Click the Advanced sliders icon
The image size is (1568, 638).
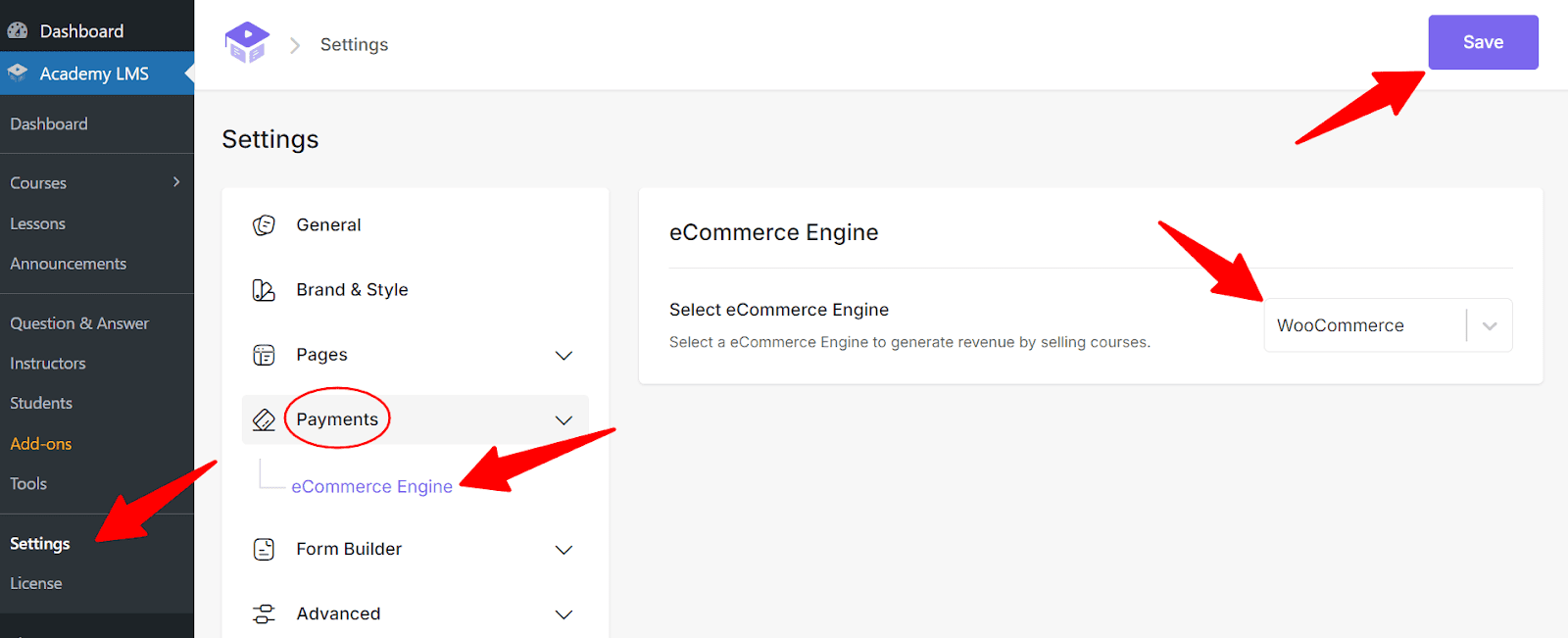point(264,613)
